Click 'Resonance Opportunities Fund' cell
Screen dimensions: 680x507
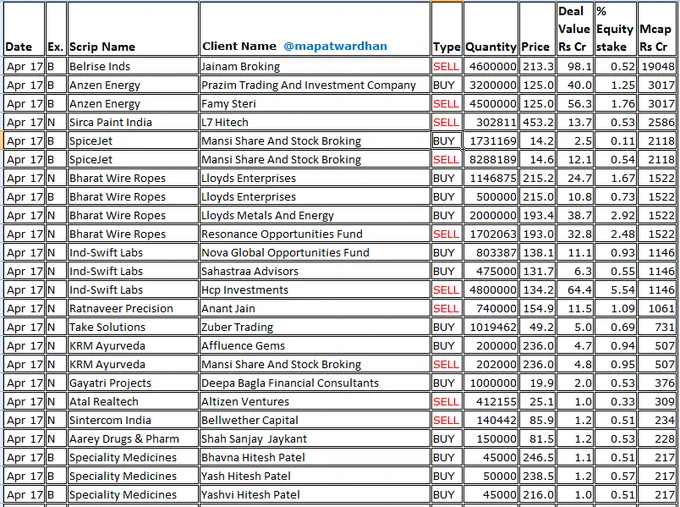[315, 234]
